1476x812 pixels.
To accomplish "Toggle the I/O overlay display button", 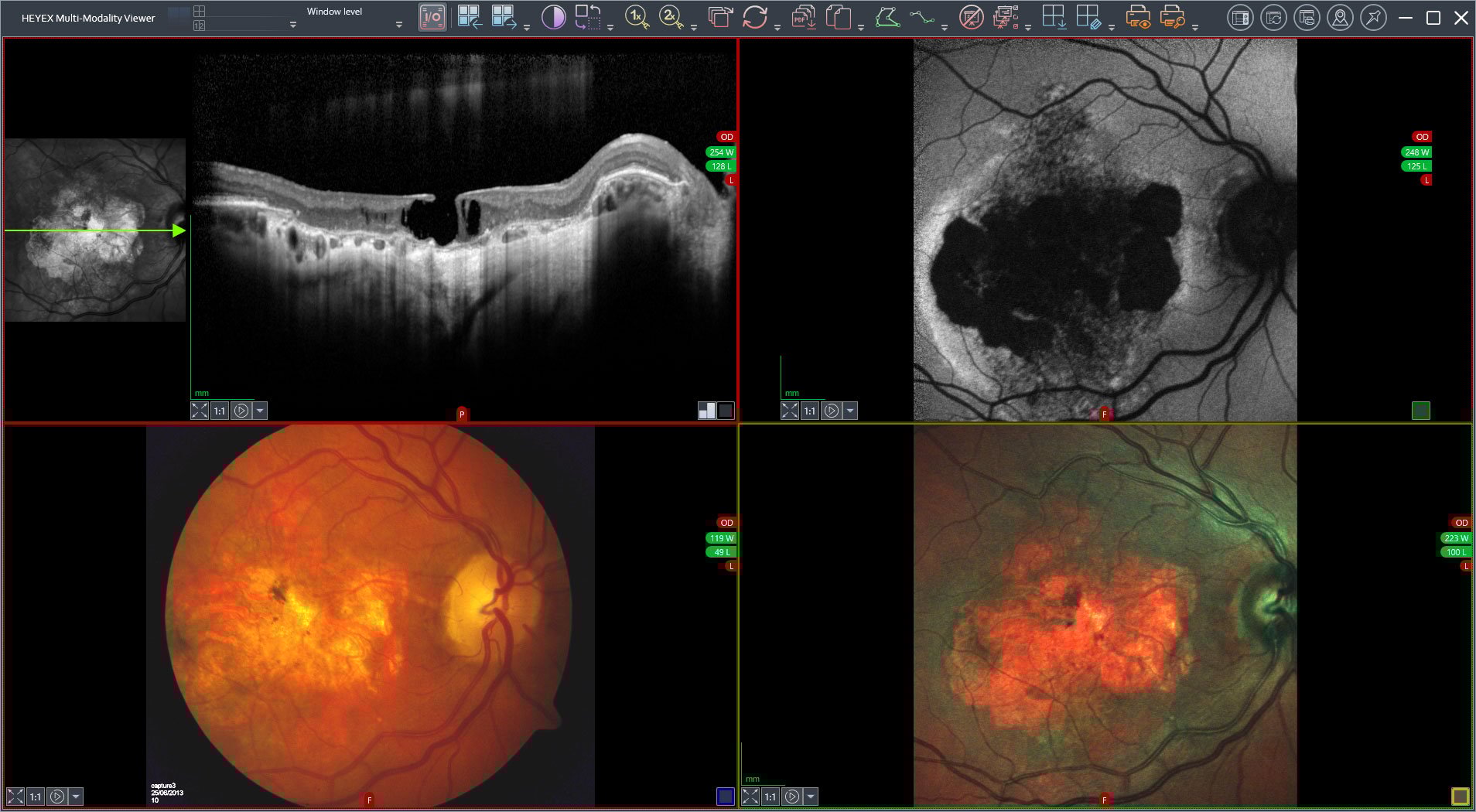I will 432,18.
